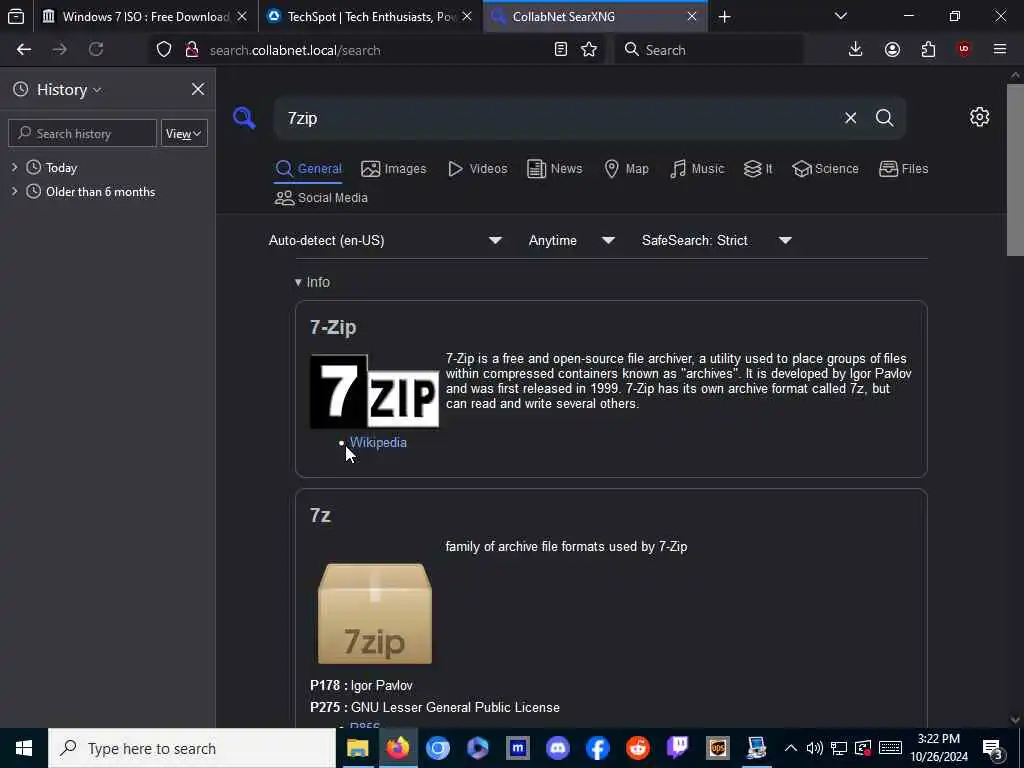Expand the Today history folder
This screenshot has width=1024, height=768.
click(x=14, y=168)
